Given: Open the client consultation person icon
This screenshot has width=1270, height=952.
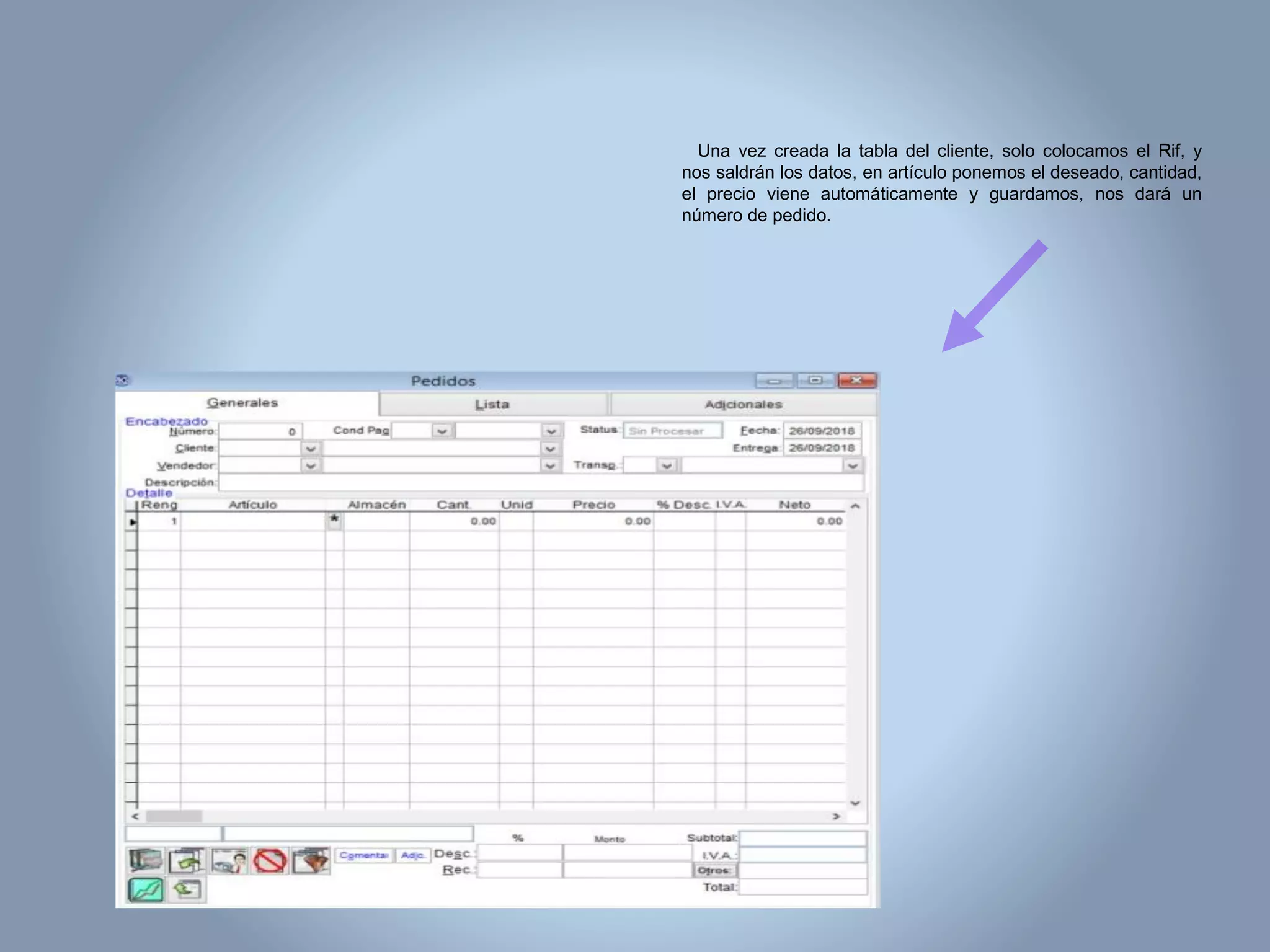Looking at the screenshot, I should tap(229, 861).
